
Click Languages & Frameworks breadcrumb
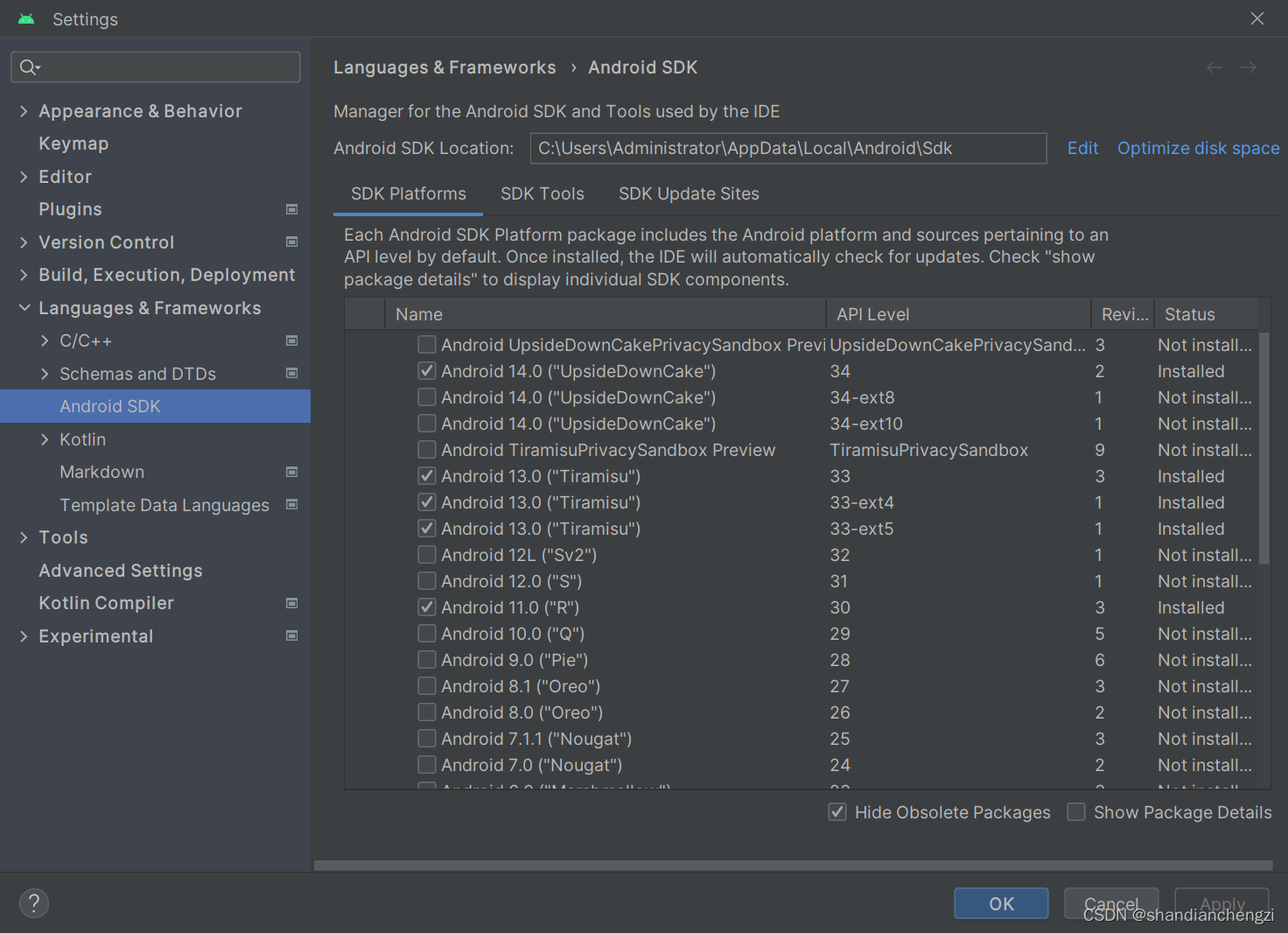444,67
